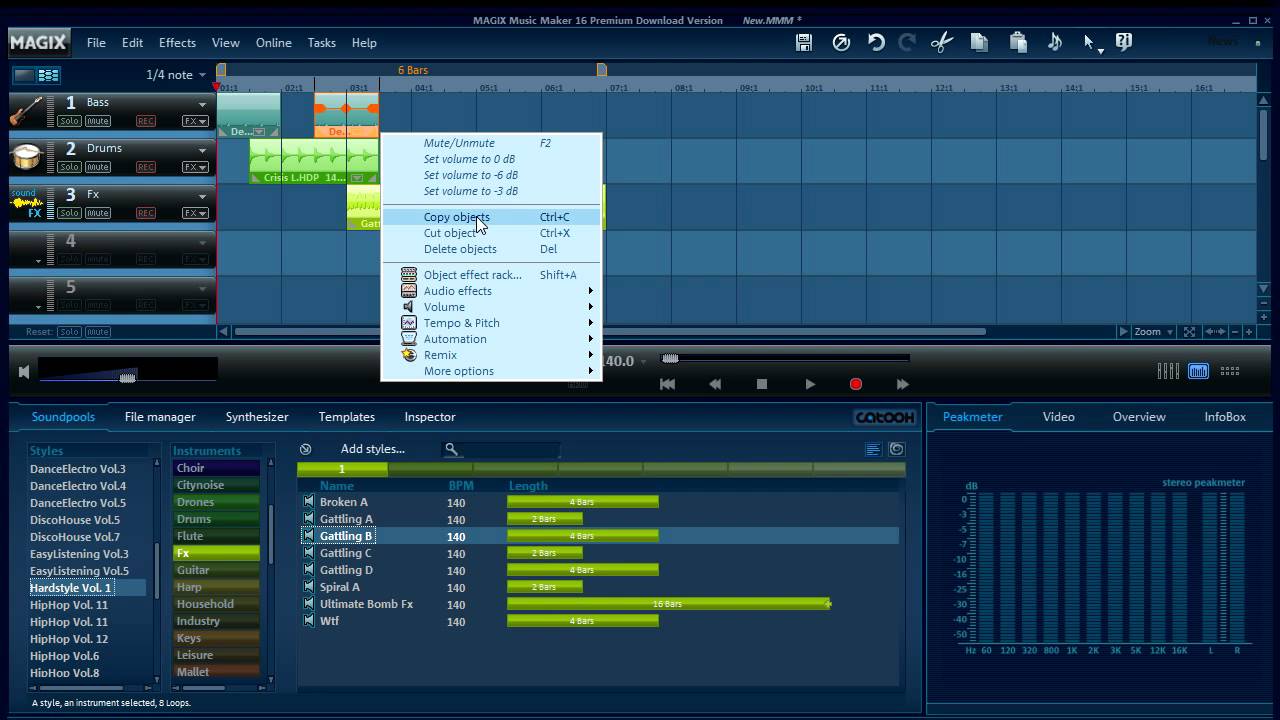Image resolution: width=1280 pixels, height=720 pixels.
Task: Expand the Drums track options arrow
Action: pos(202,150)
